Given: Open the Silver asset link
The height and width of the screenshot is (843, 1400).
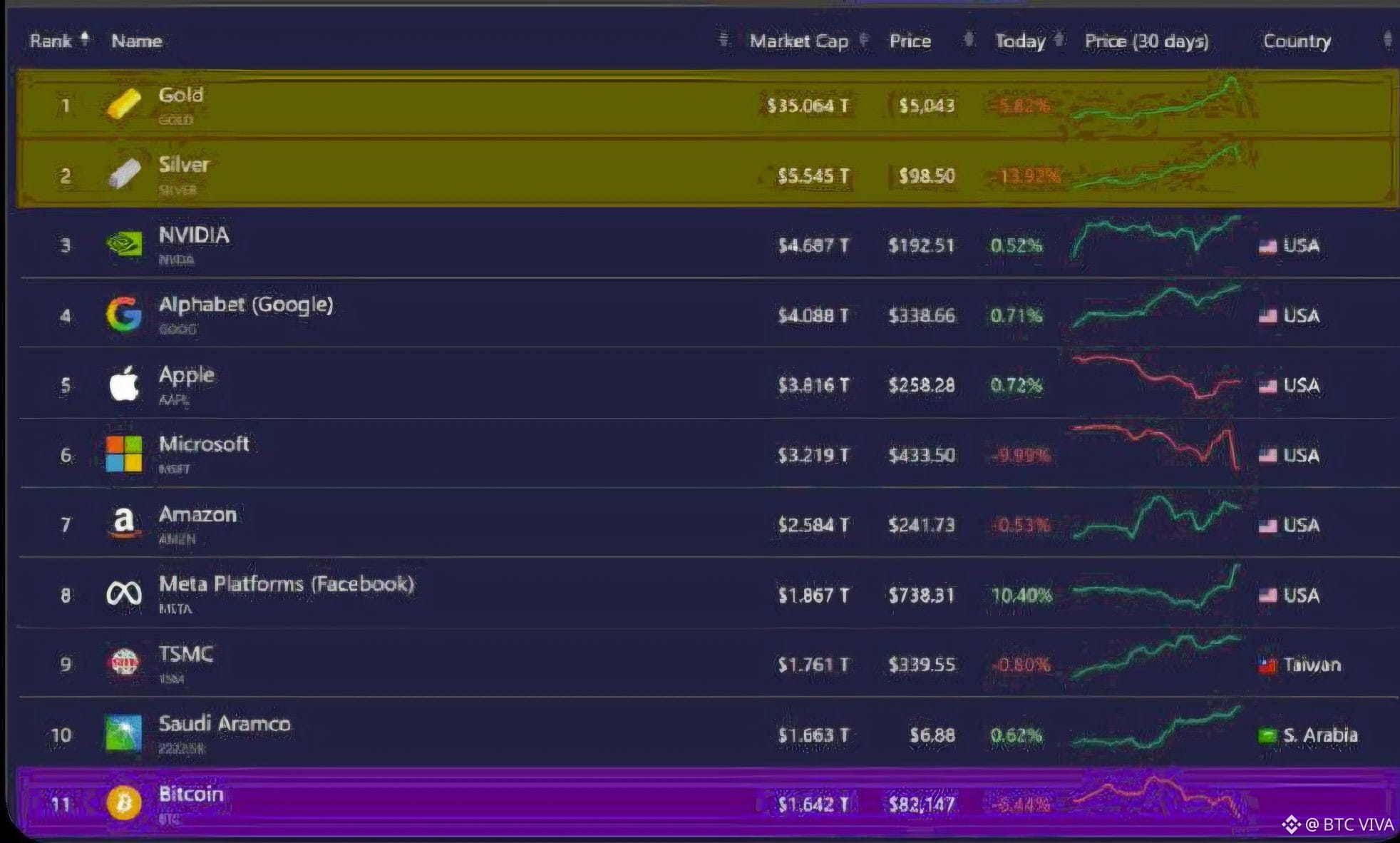Looking at the screenshot, I should coord(184,165).
